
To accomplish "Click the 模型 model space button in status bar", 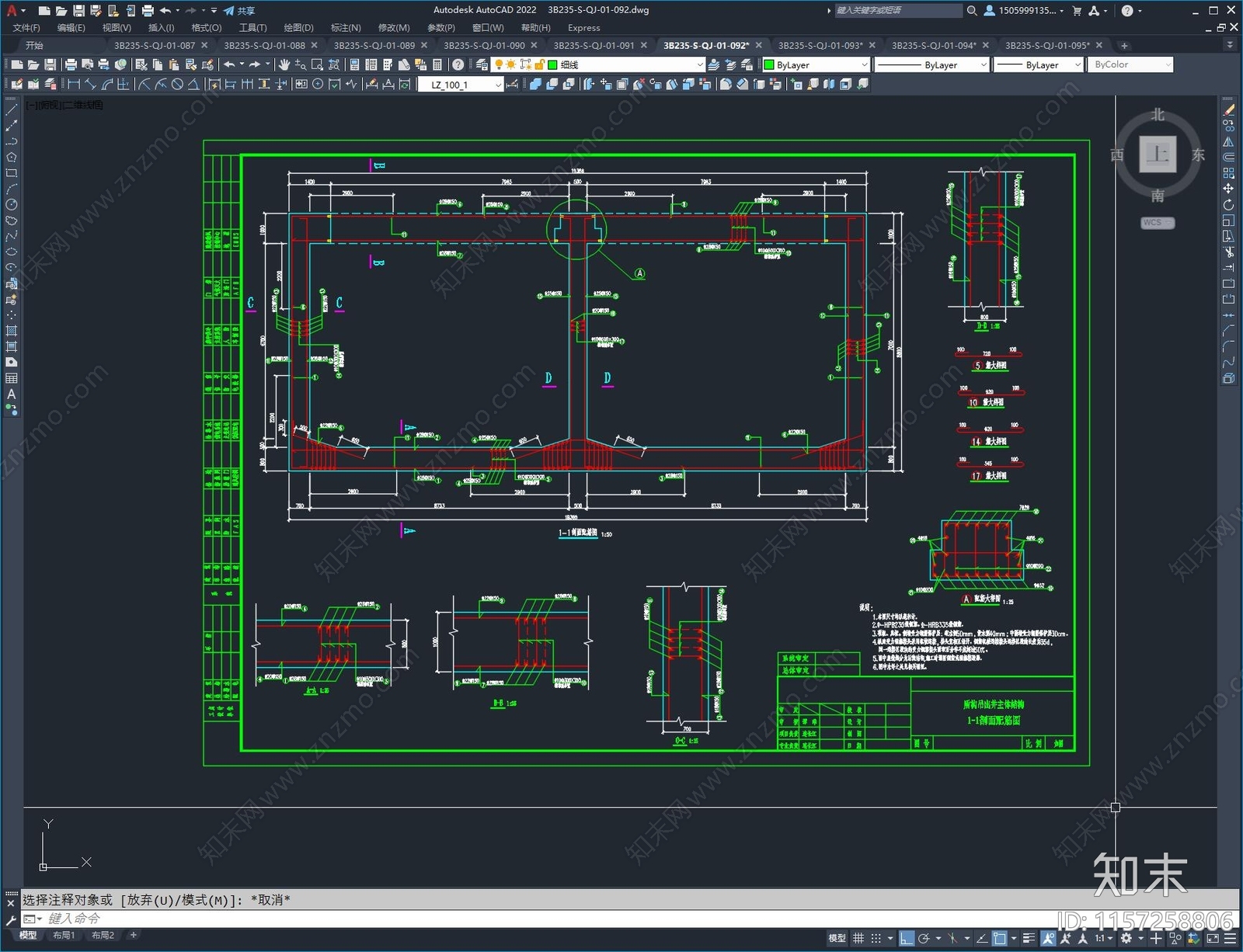I will point(837,938).
